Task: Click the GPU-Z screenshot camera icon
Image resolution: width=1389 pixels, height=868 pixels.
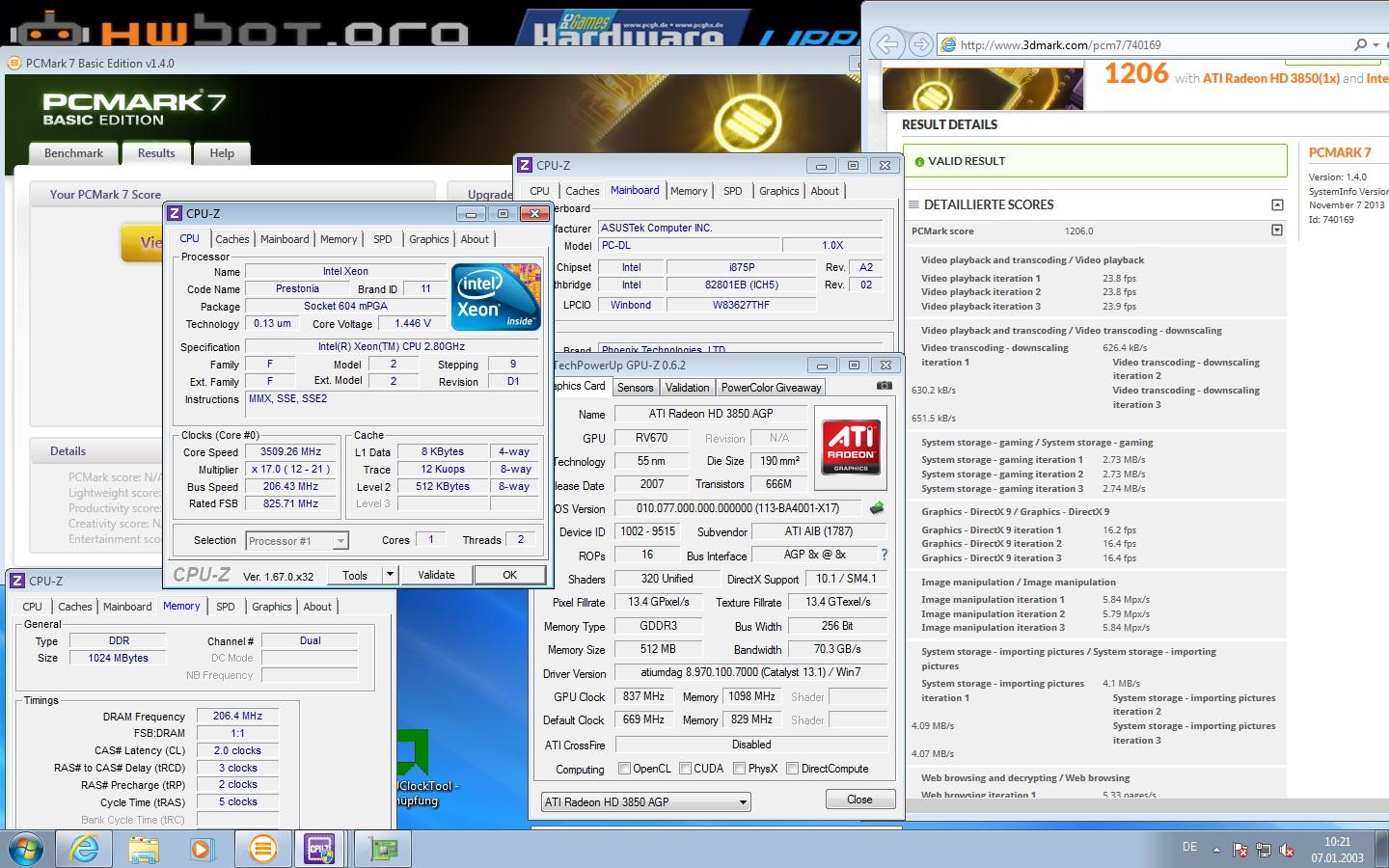Action: pyautogui.click(x=884, y=386)
